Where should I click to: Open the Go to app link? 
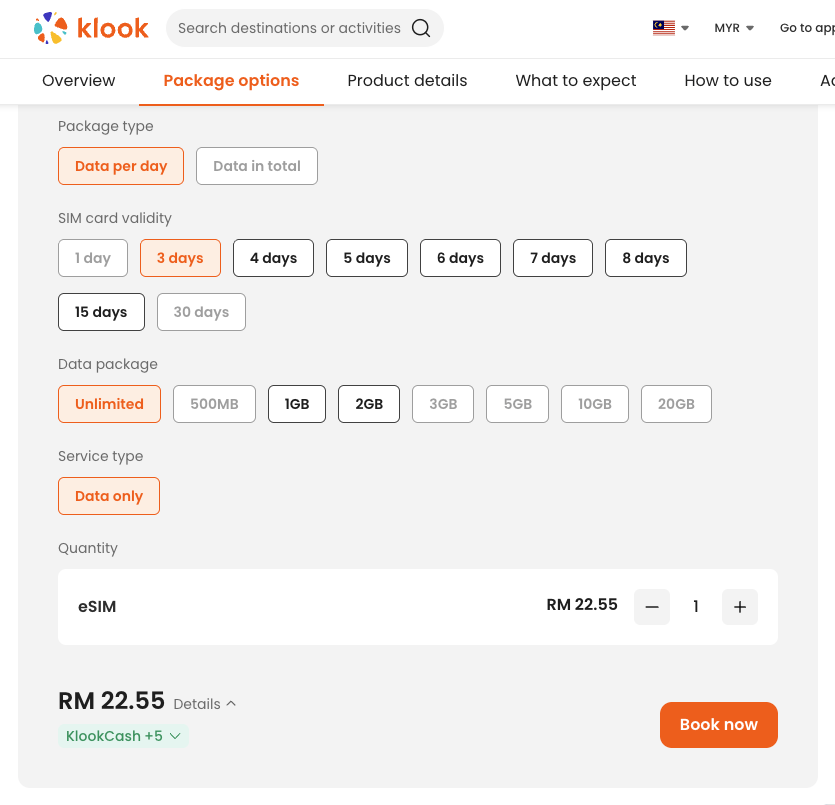(806, 28)
